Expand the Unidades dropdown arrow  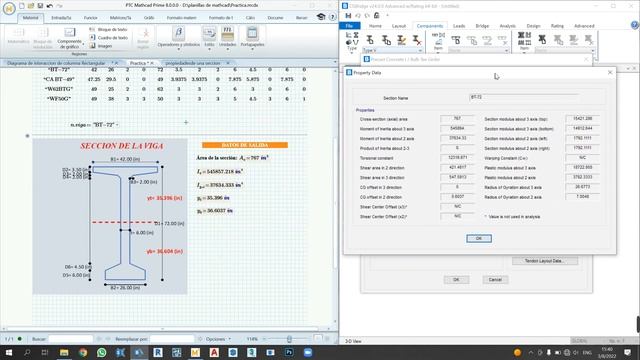227,49
